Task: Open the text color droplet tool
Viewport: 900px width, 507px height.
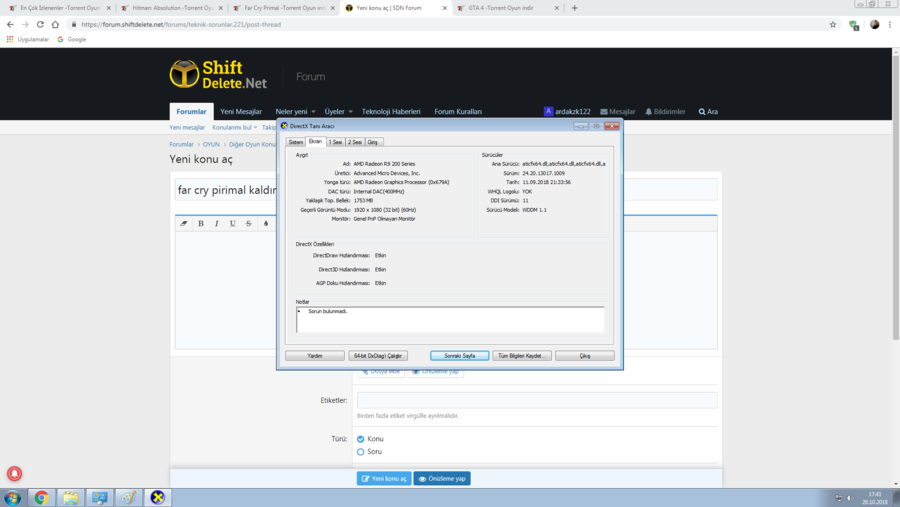Action: 266,223
